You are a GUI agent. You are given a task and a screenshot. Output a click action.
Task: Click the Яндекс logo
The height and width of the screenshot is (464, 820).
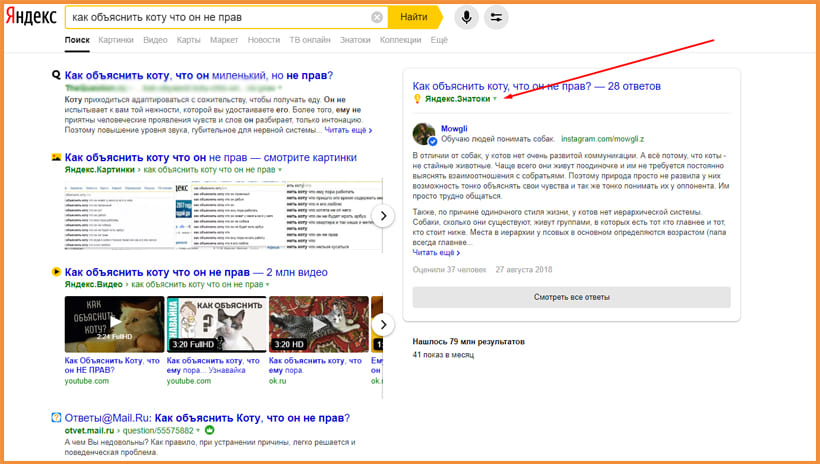point(31,16)
